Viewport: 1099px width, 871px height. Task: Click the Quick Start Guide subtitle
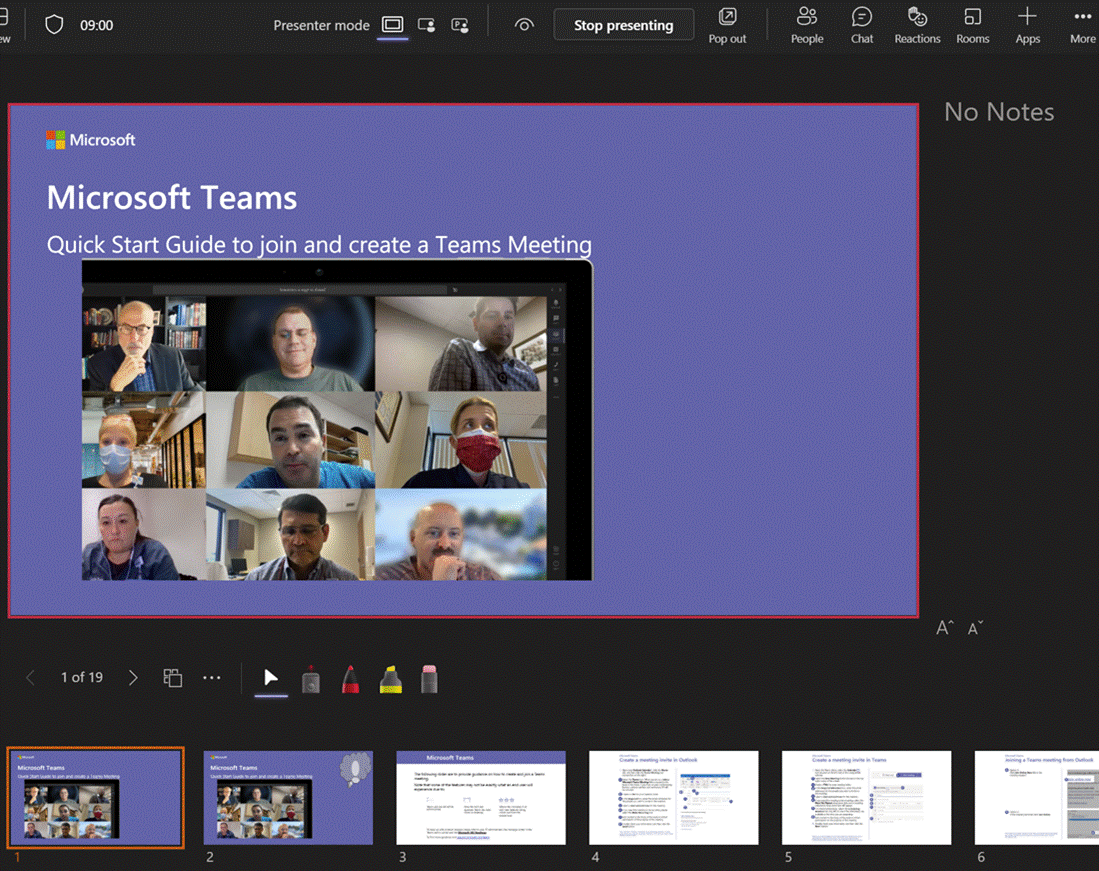click(319, 245)
